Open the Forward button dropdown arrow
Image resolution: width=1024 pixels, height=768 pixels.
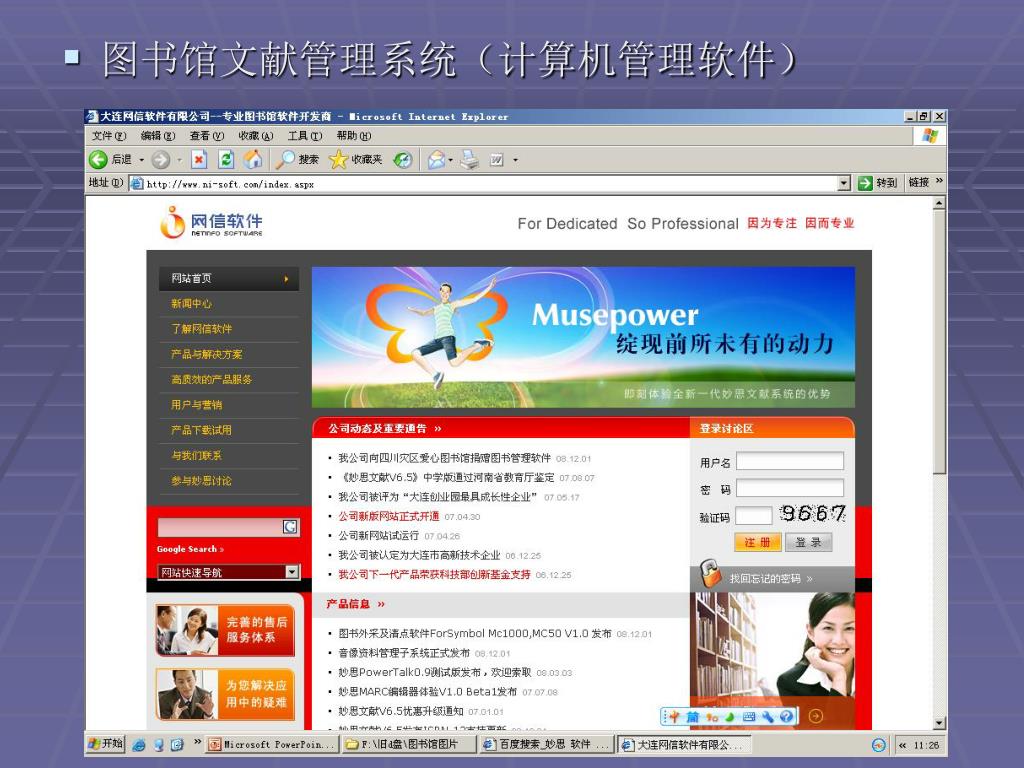[180, 160]
